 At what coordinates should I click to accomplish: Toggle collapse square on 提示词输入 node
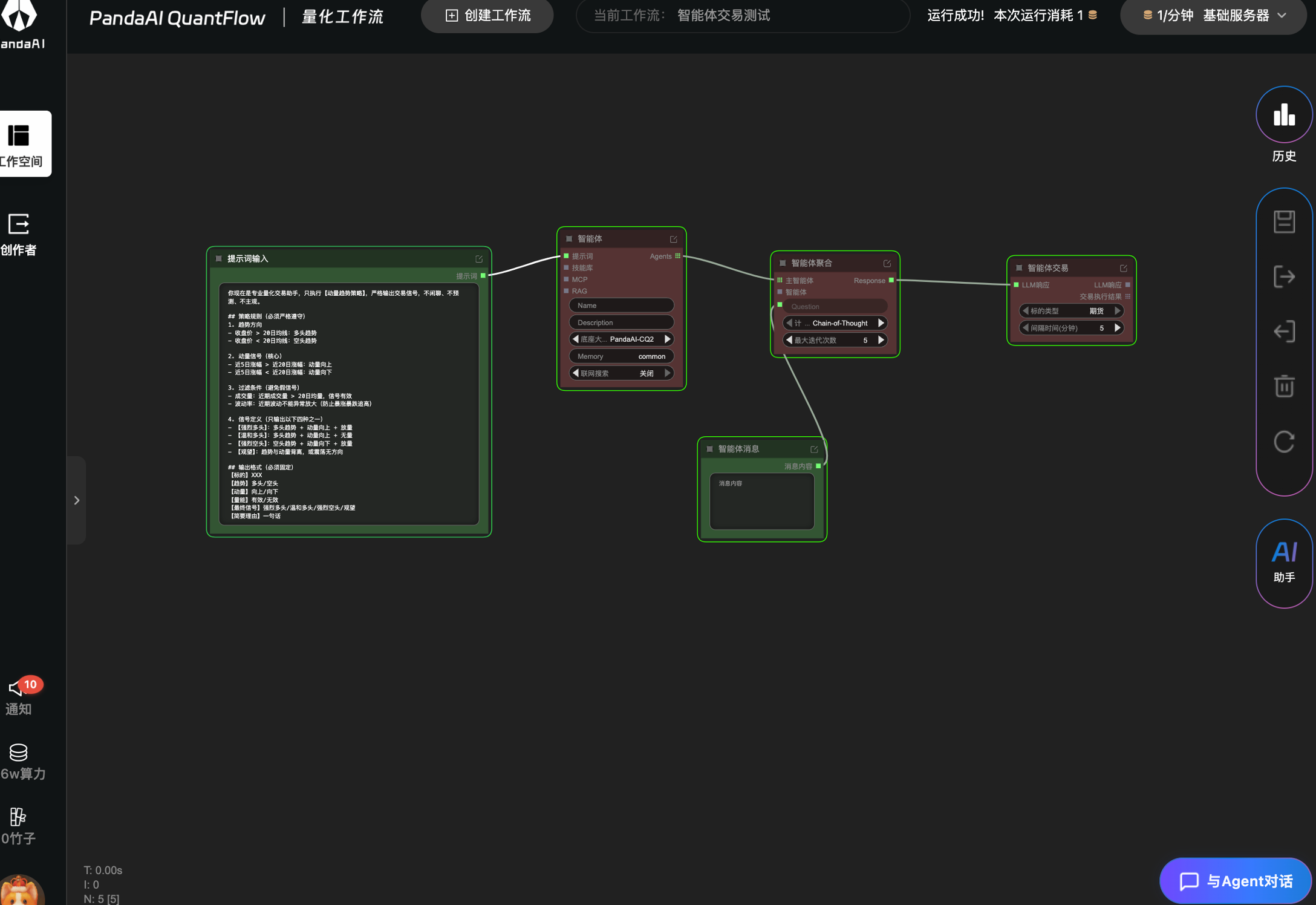click(219, 258)
